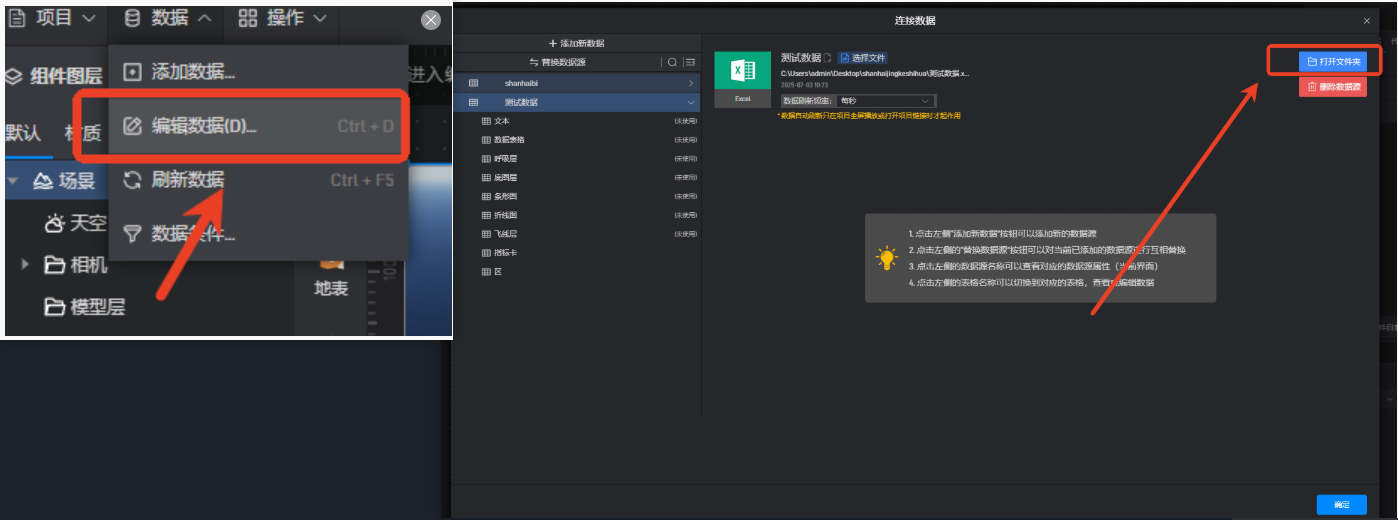Expand the 相机 folder in layer tree
Viewport: 1398px width, 520px height.
pos(26,265)
